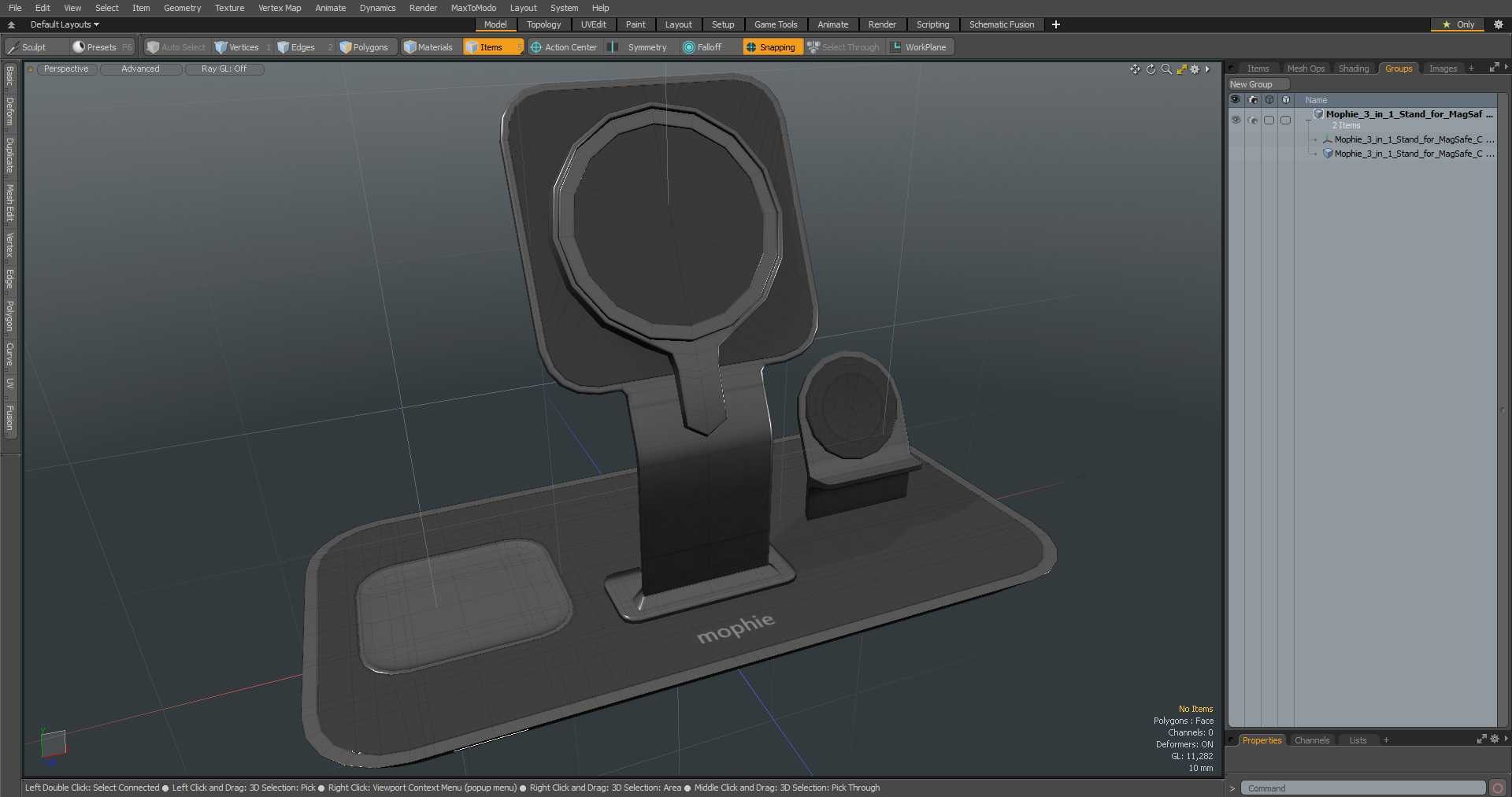Add a new layout tab with plus
The height and width of the screenshot is (797, 1512).
coord(1056,24)
